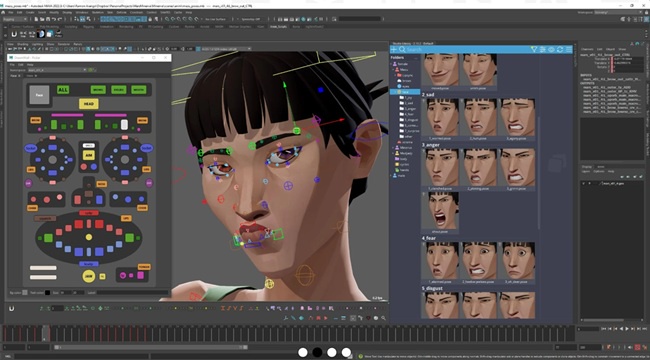Select the 4_fear folder in Folders tree

pyautogui.click(x=409, y=114)
